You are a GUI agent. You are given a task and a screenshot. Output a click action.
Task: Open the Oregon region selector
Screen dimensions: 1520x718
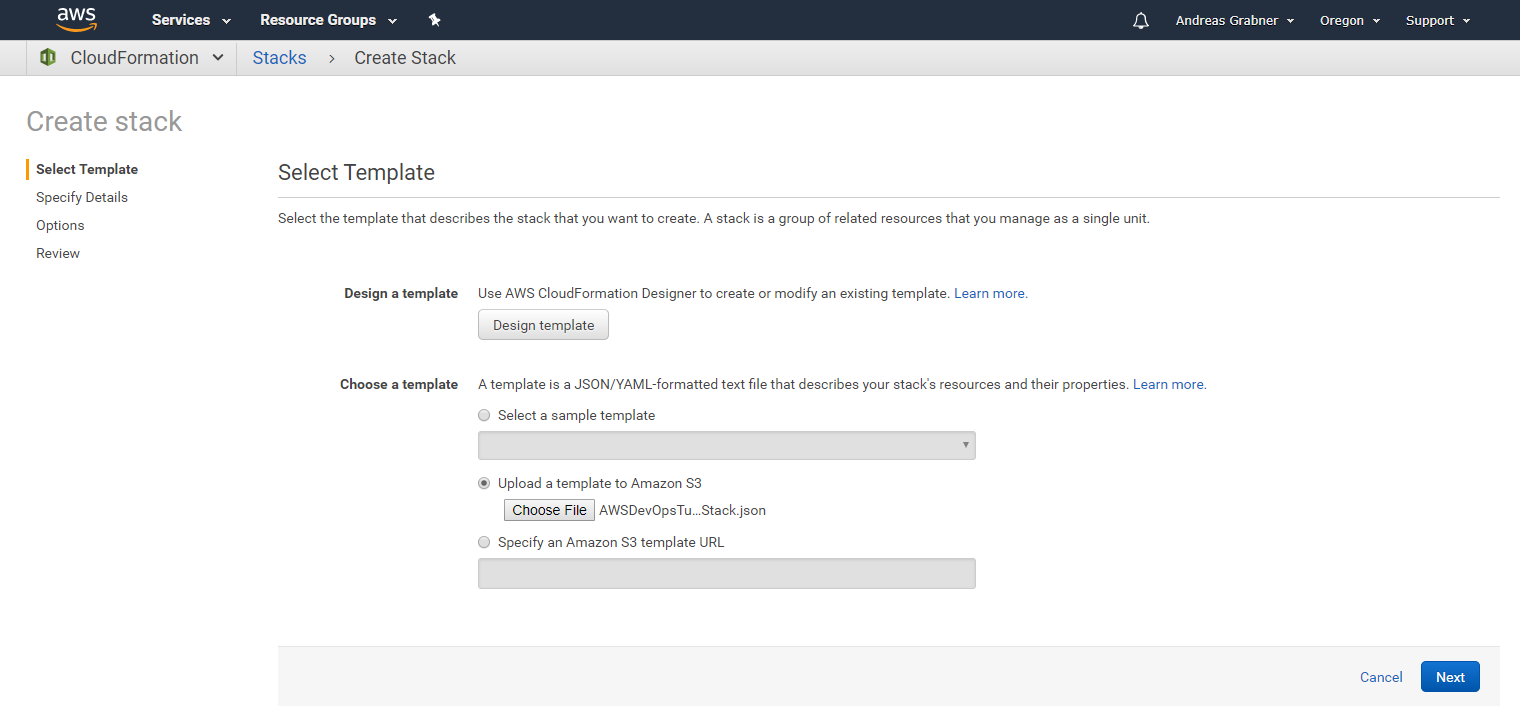pyautogui.click(x=1350, y=20)
